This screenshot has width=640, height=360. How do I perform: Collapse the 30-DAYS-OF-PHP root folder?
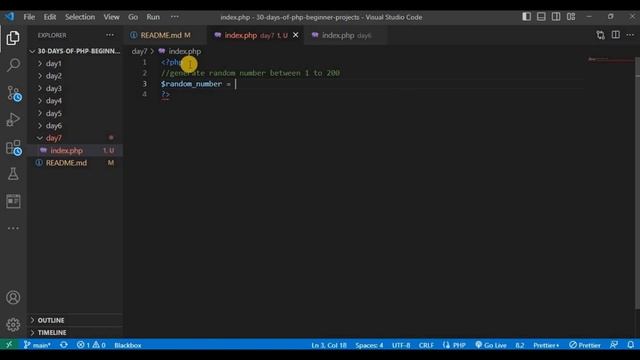pyautogui.click(x=76, y=51)
